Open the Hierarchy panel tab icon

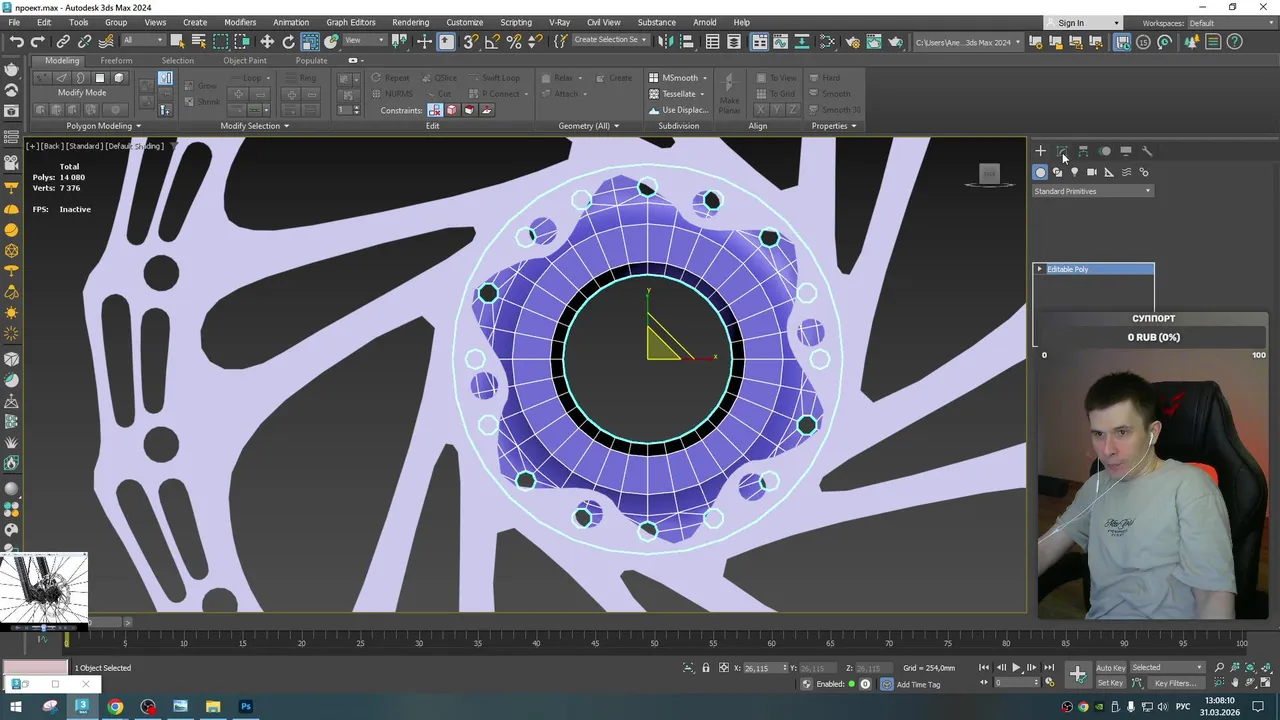tap(1083, 151)
